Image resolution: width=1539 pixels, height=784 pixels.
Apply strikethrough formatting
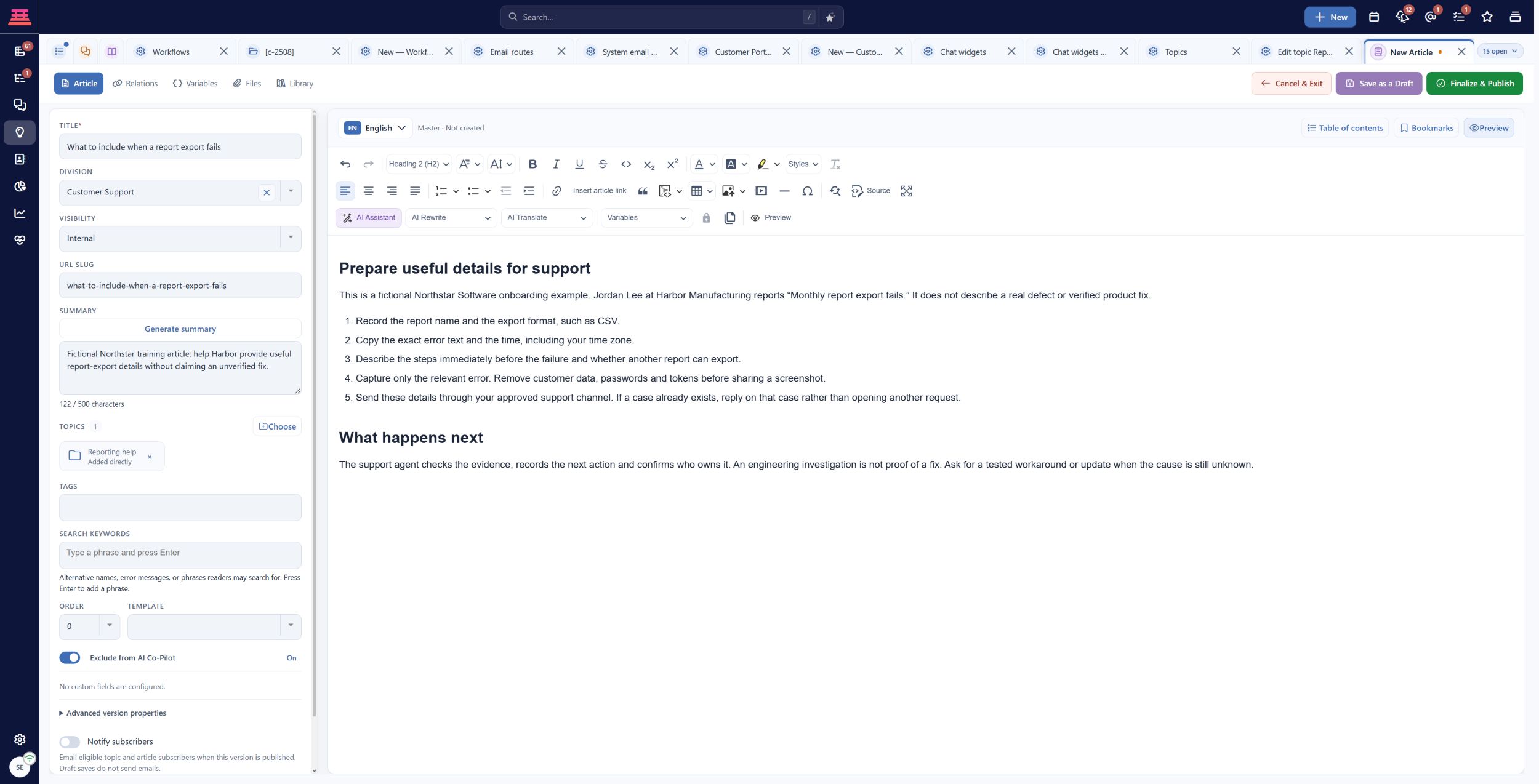(x=603, y=164)
